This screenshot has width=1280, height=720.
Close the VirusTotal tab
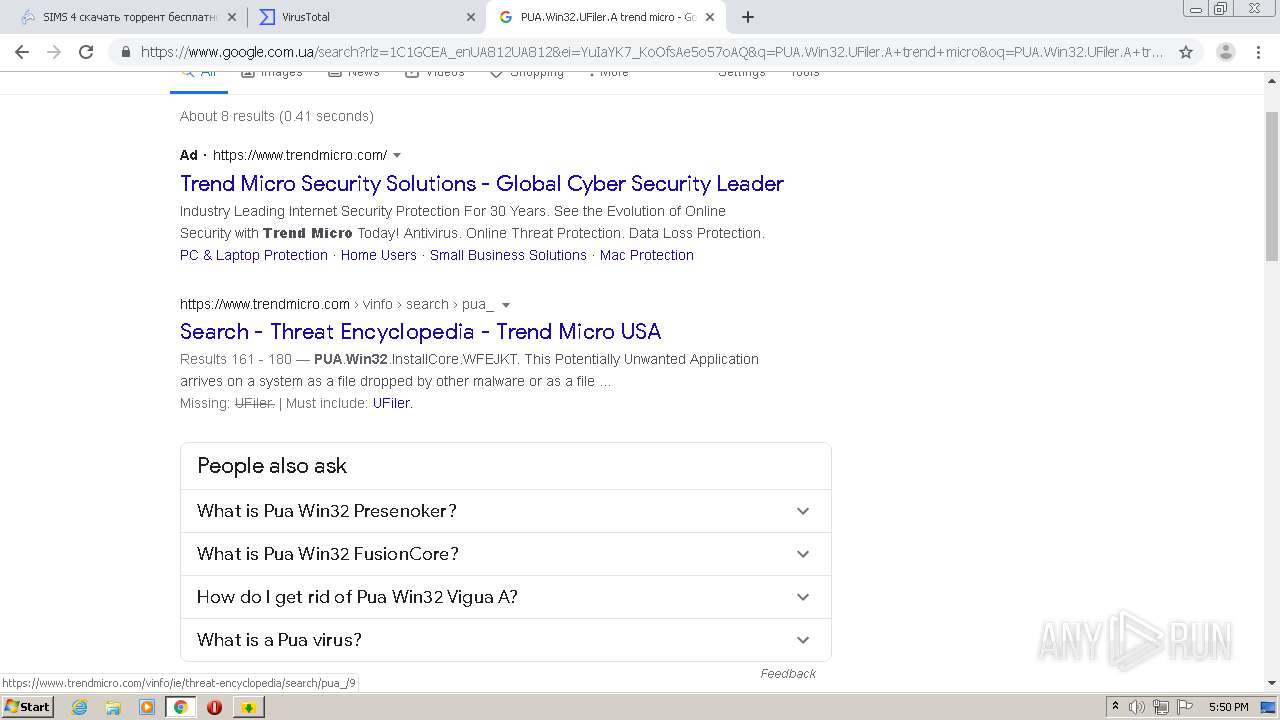pos(471,17)
